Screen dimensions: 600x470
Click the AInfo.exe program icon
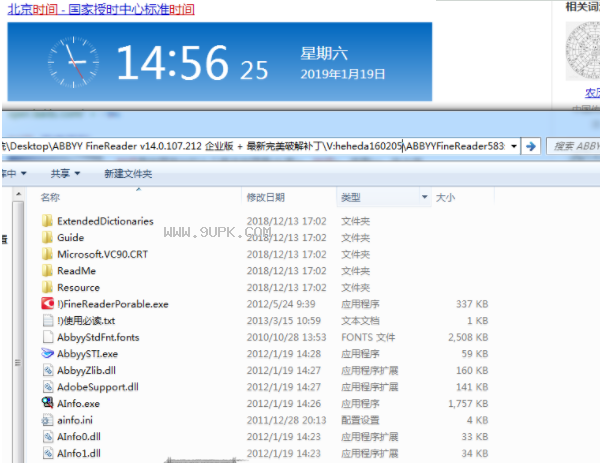pyautogui.click(x=47, y=403)
